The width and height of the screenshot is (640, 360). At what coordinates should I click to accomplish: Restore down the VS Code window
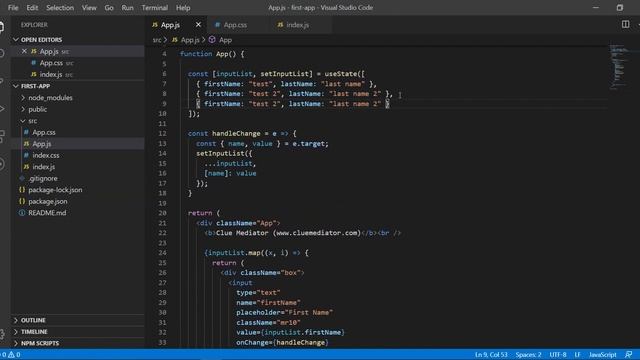click(620, 8)
